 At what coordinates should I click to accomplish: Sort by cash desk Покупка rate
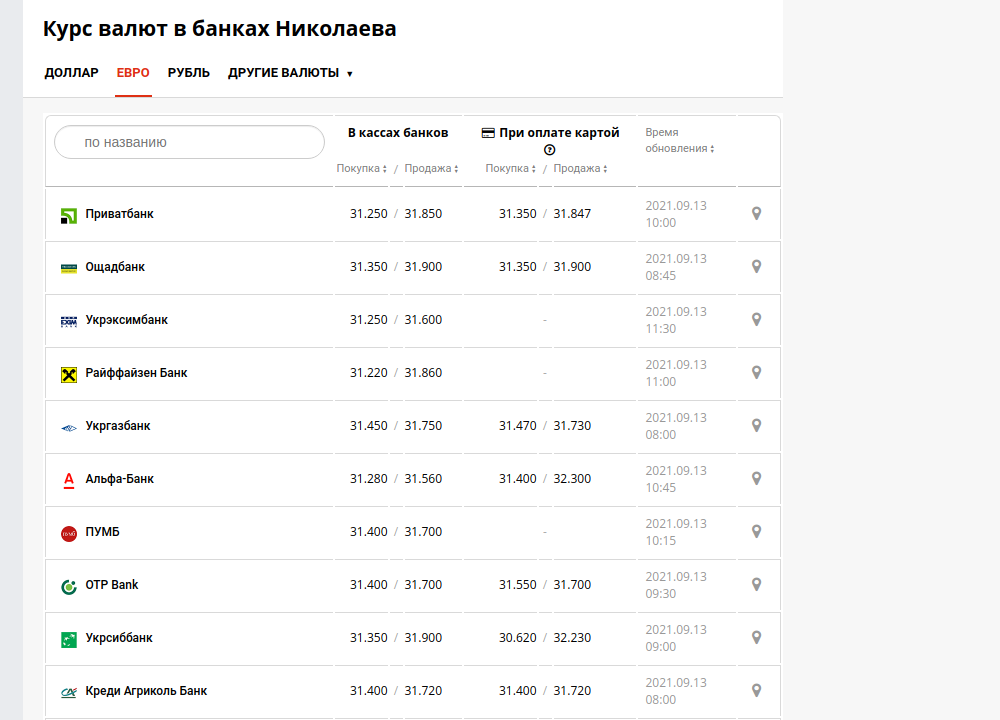362,168
